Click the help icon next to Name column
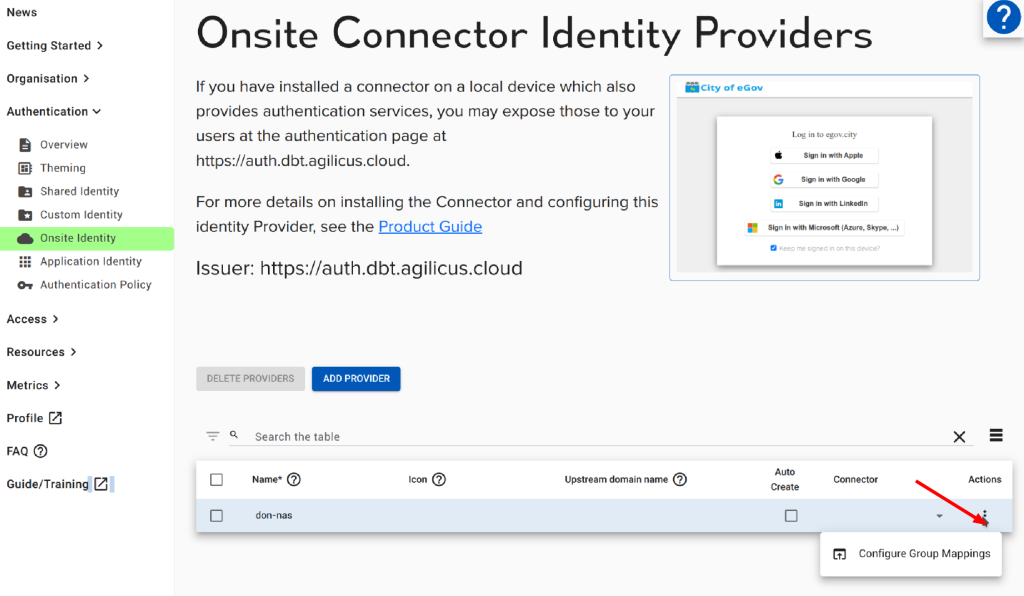Screen dimensions: 1024x596 coord(294,480)
